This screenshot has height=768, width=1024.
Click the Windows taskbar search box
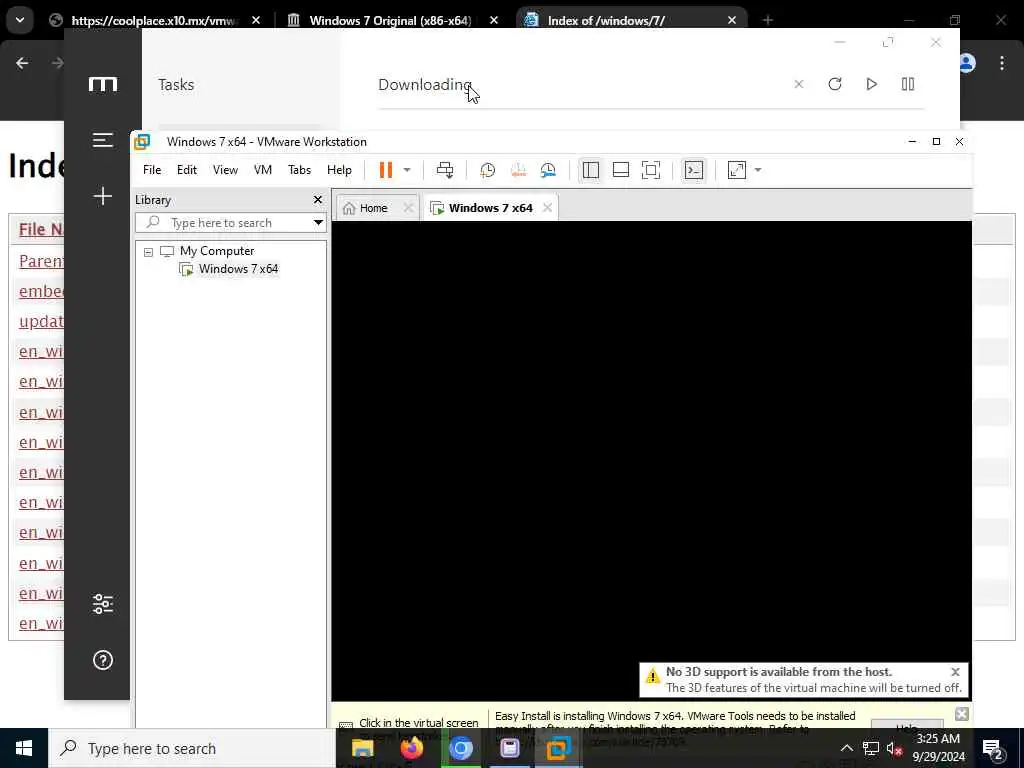pyautogui.click(x=192, y=748)
